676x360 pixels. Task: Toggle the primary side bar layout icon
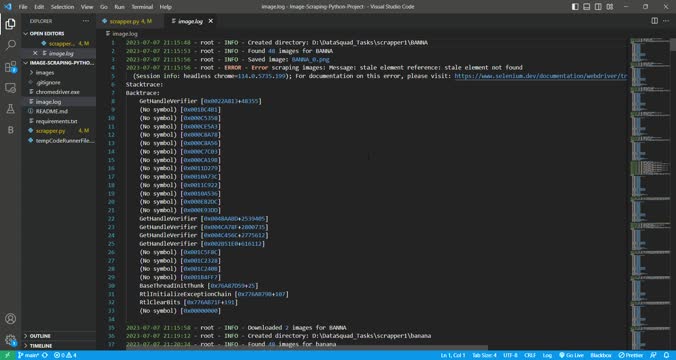click(x=575, y=7)
